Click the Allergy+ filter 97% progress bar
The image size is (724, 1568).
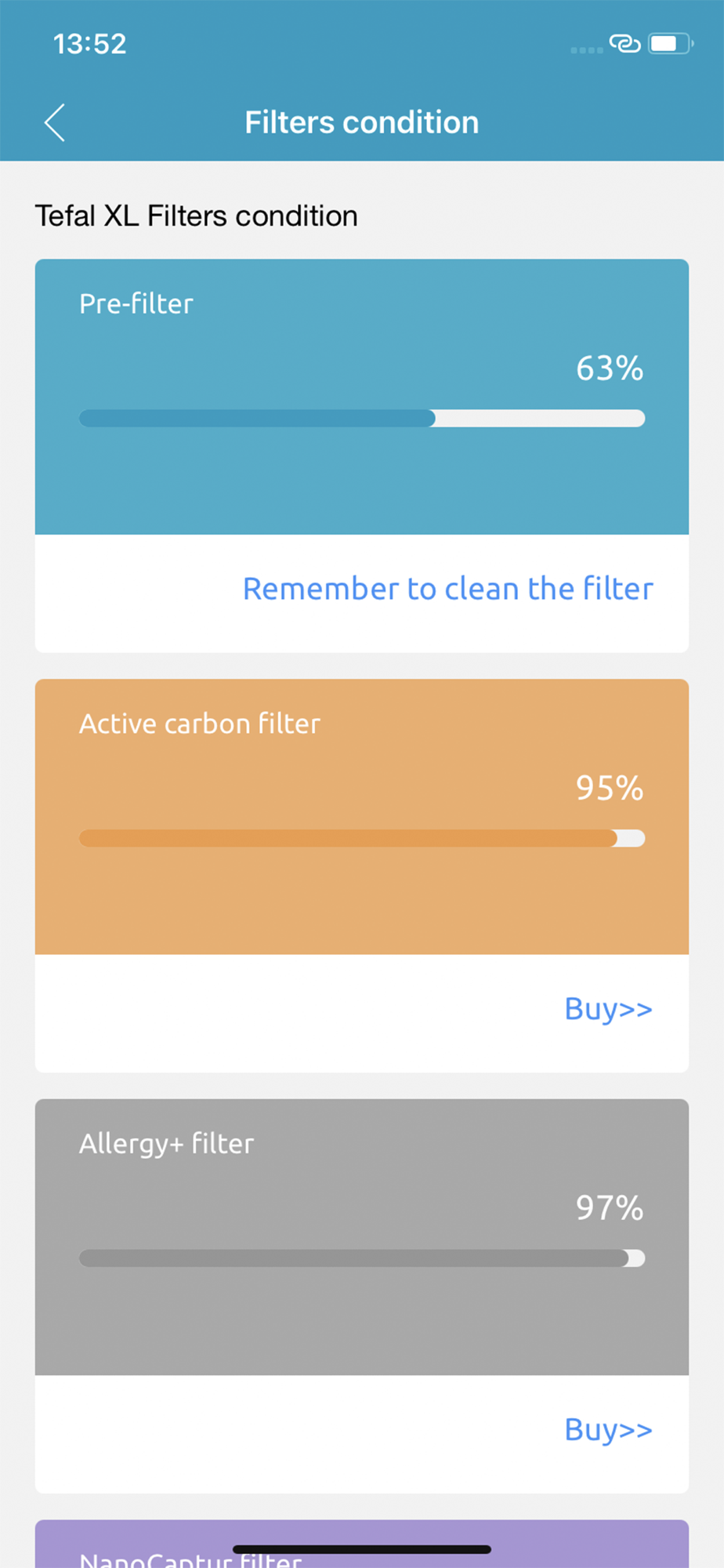[x=361, y=1258]
